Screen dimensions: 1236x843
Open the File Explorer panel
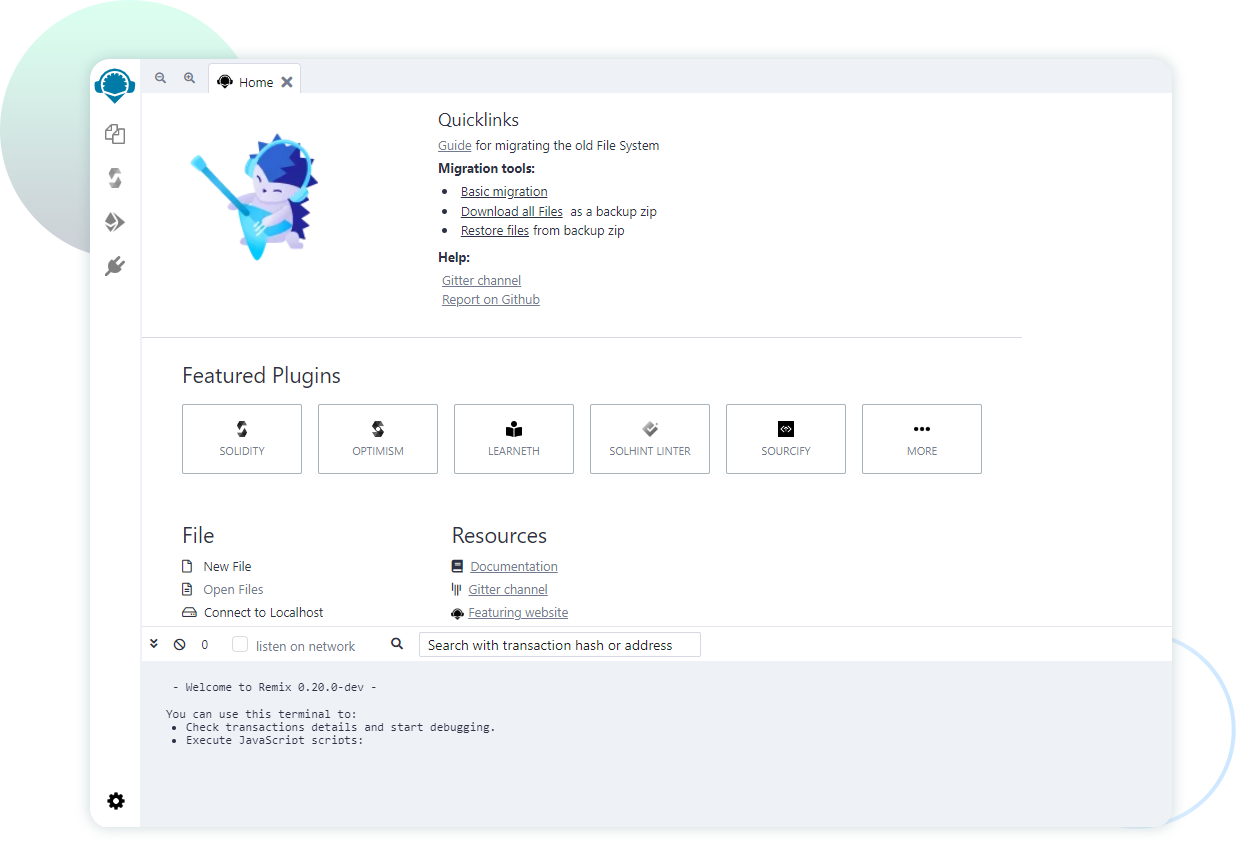(x=115, y=134)
